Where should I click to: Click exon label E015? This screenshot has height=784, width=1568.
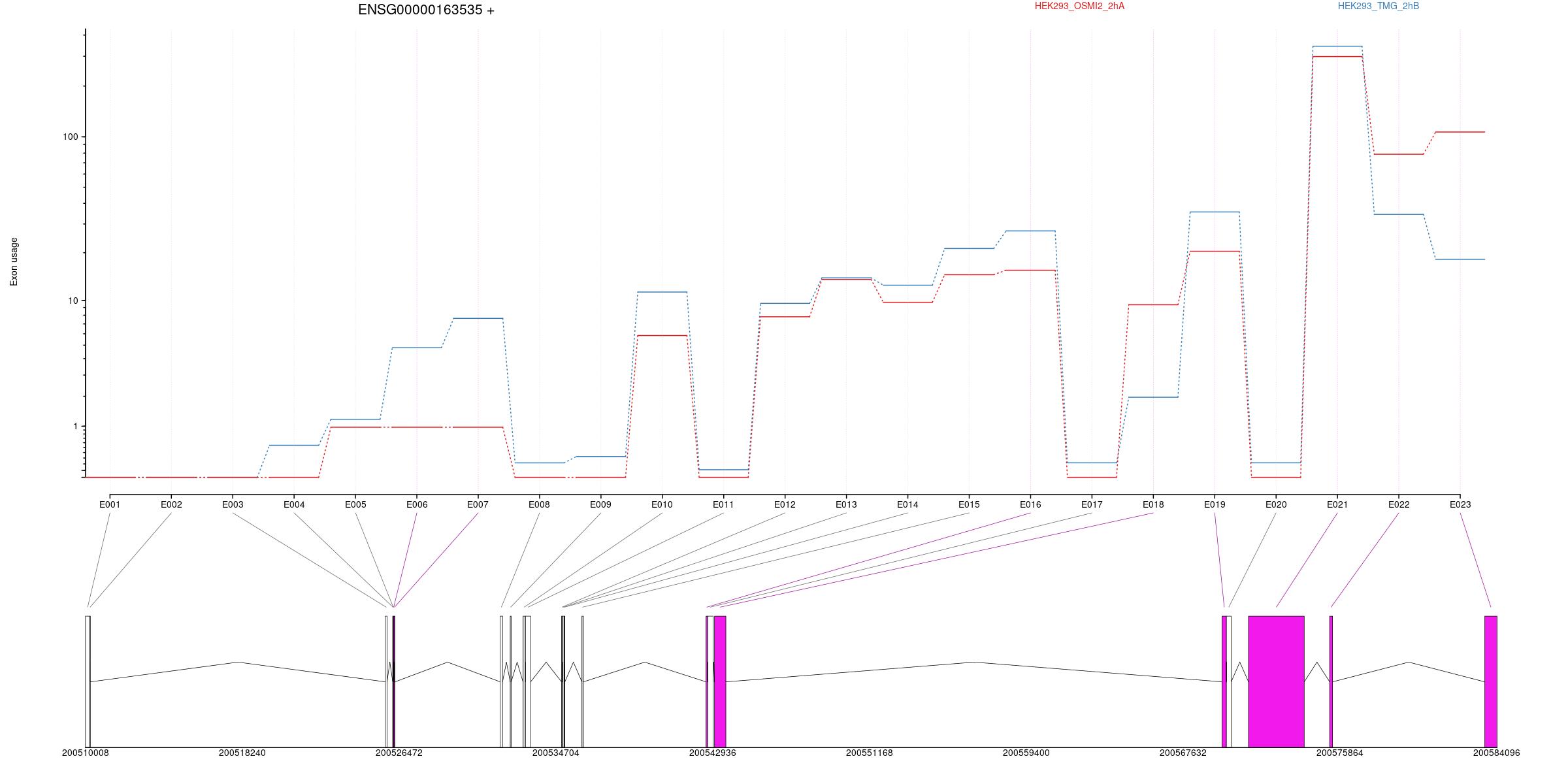(969, 504)
